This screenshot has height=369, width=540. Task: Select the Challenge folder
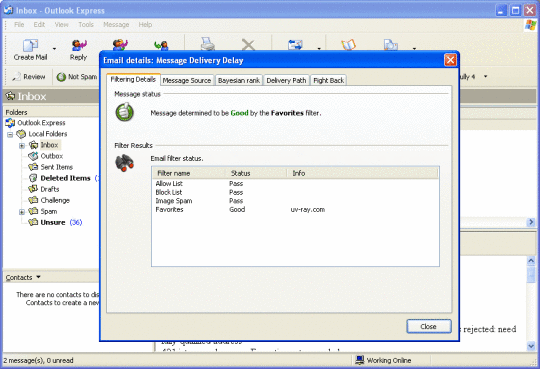(55, 200)
